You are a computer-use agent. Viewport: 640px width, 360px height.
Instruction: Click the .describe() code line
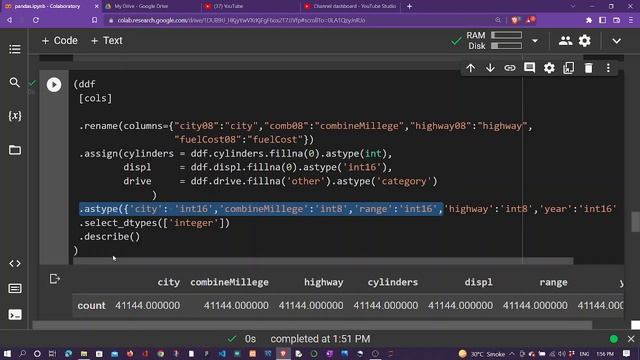click(x=109, y=237)
